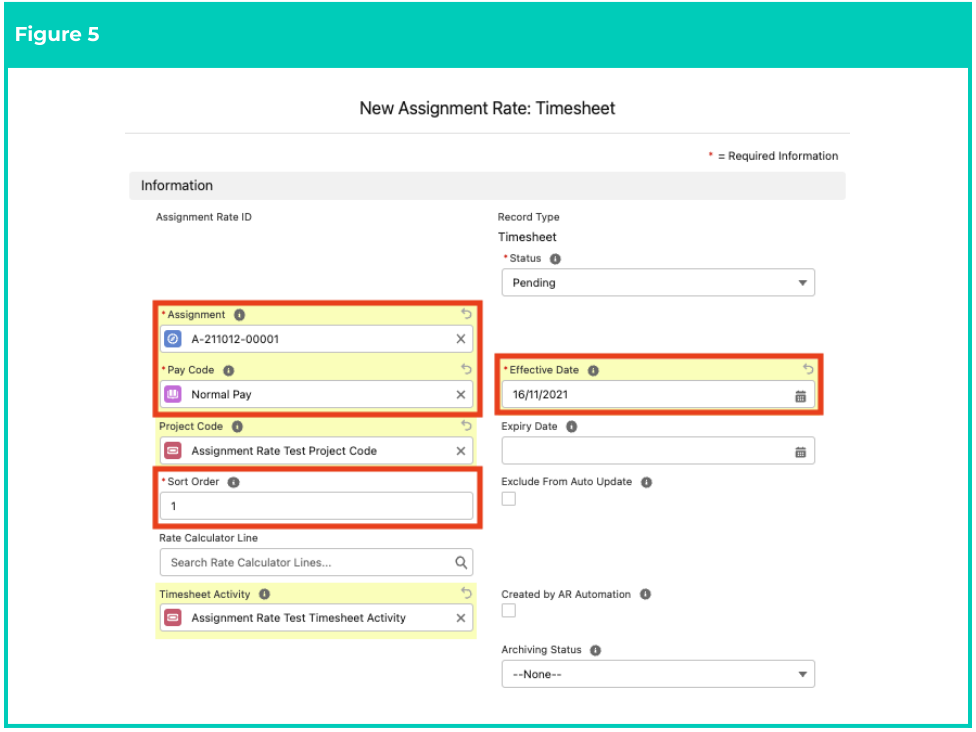Image resolution: width=976 pixels, height=732 pixels.
Task: Clear the A-211012-00001 assignment selection
Action: point(461,339)
